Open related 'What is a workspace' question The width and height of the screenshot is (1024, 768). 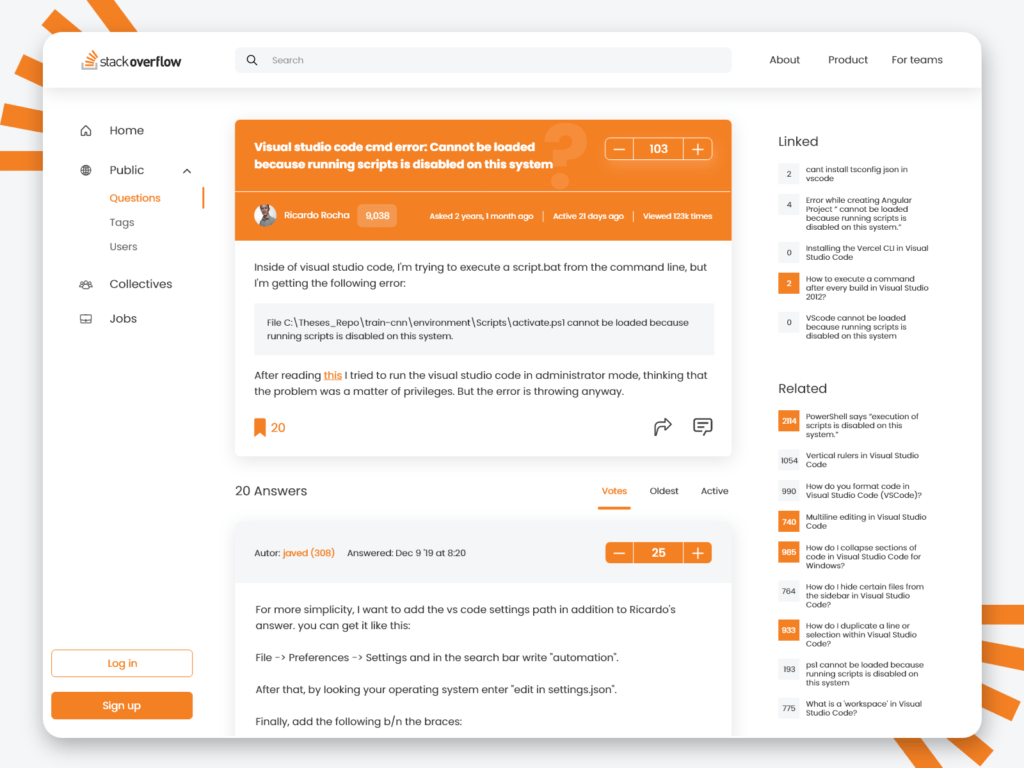coord(863,709)
